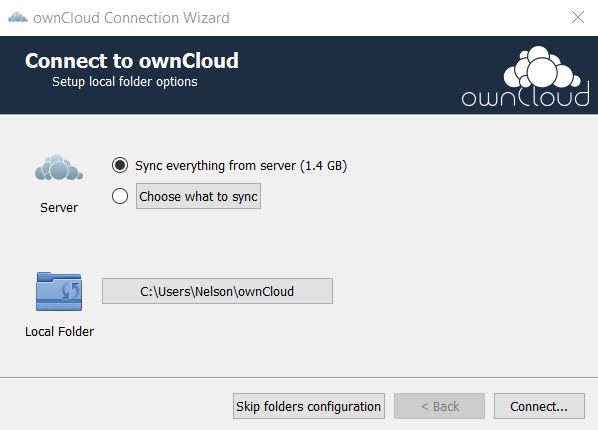Click the Server cloud icon
598x430 pixels.
tap(59, 167)
